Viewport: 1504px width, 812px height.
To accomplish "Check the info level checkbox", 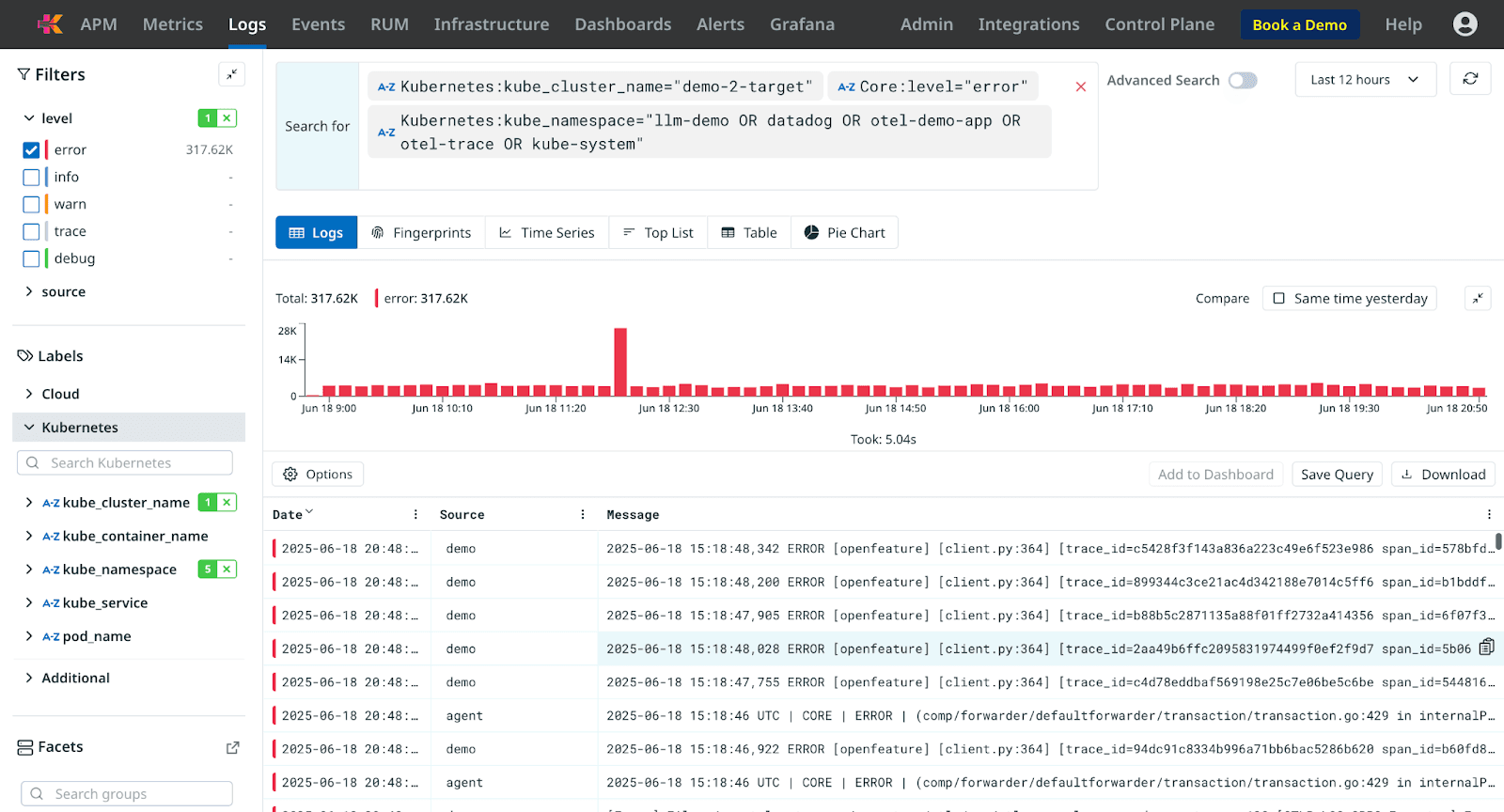I will 31,178.
